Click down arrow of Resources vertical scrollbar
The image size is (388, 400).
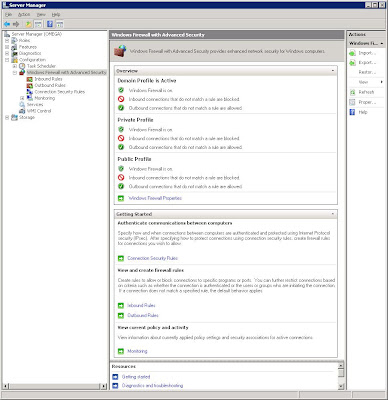click(x=341, y=386)
